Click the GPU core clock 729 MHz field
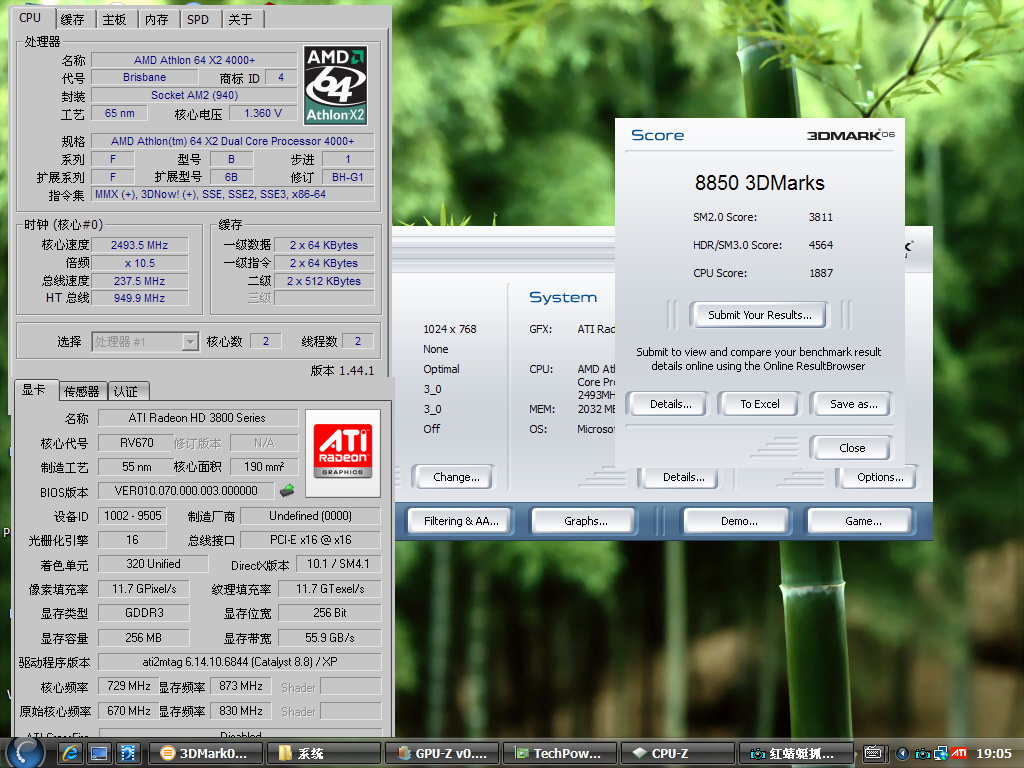Screen dimensions: 1024x768 click(129, 686)
